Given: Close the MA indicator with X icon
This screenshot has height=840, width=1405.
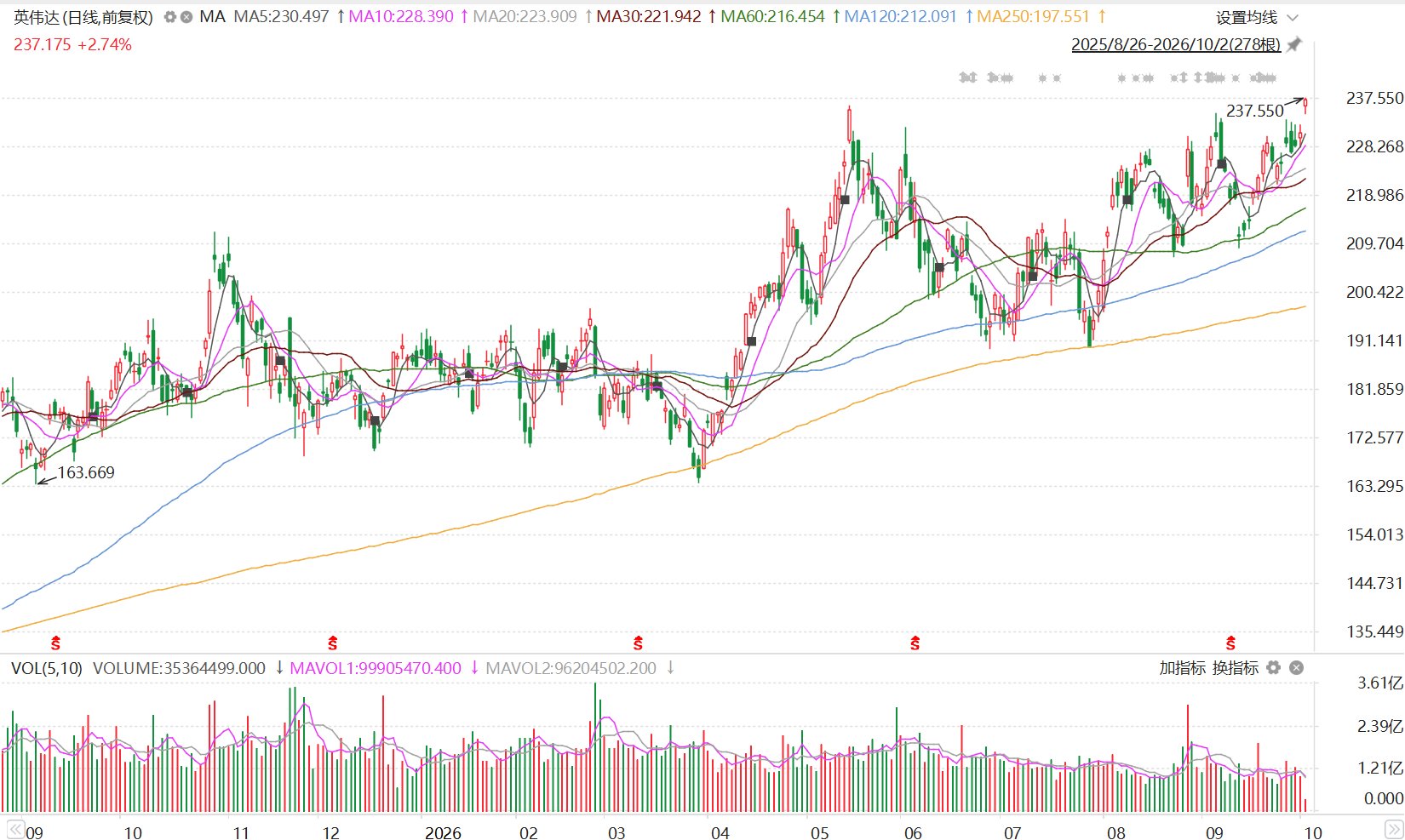Looking at the screenshot, I should [x=186, y=17].
